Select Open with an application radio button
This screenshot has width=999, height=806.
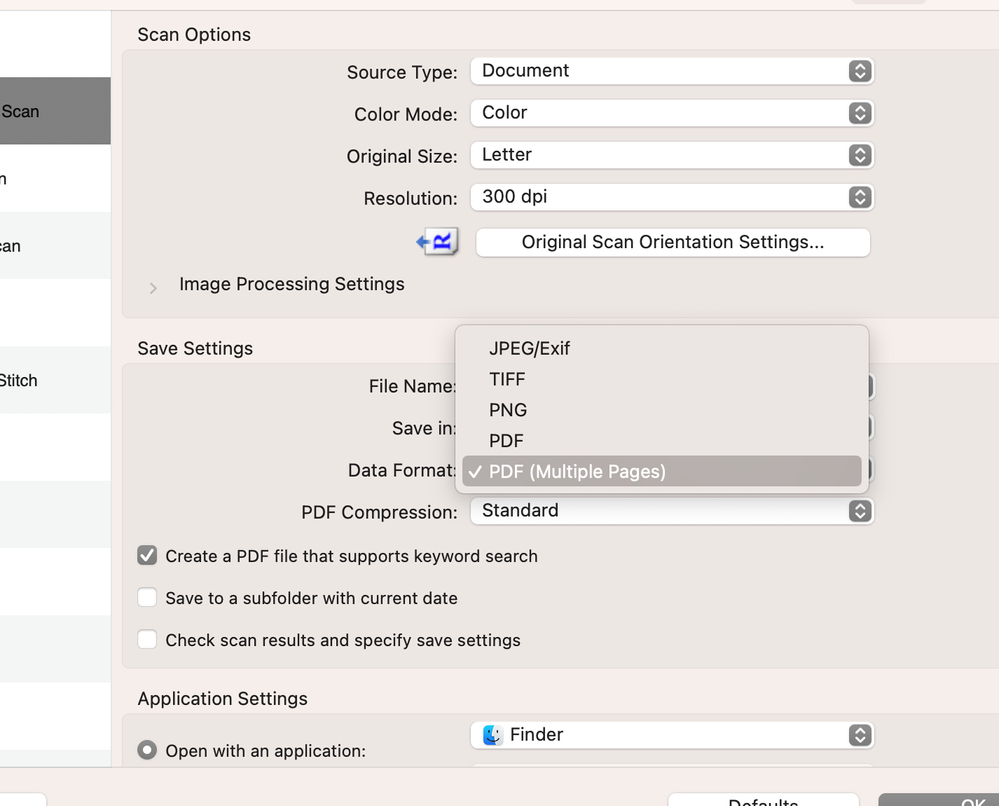coord(147,750)
